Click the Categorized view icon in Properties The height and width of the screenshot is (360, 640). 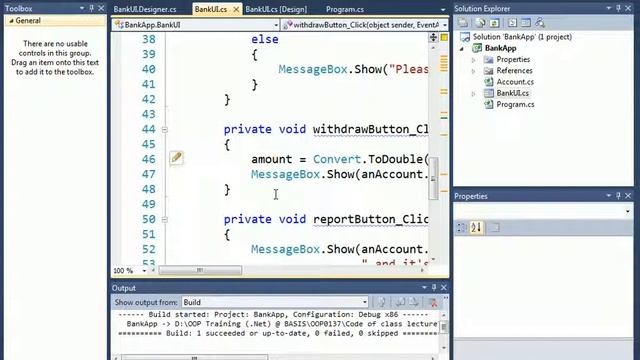pyautogui.click(x=462, y=228)
